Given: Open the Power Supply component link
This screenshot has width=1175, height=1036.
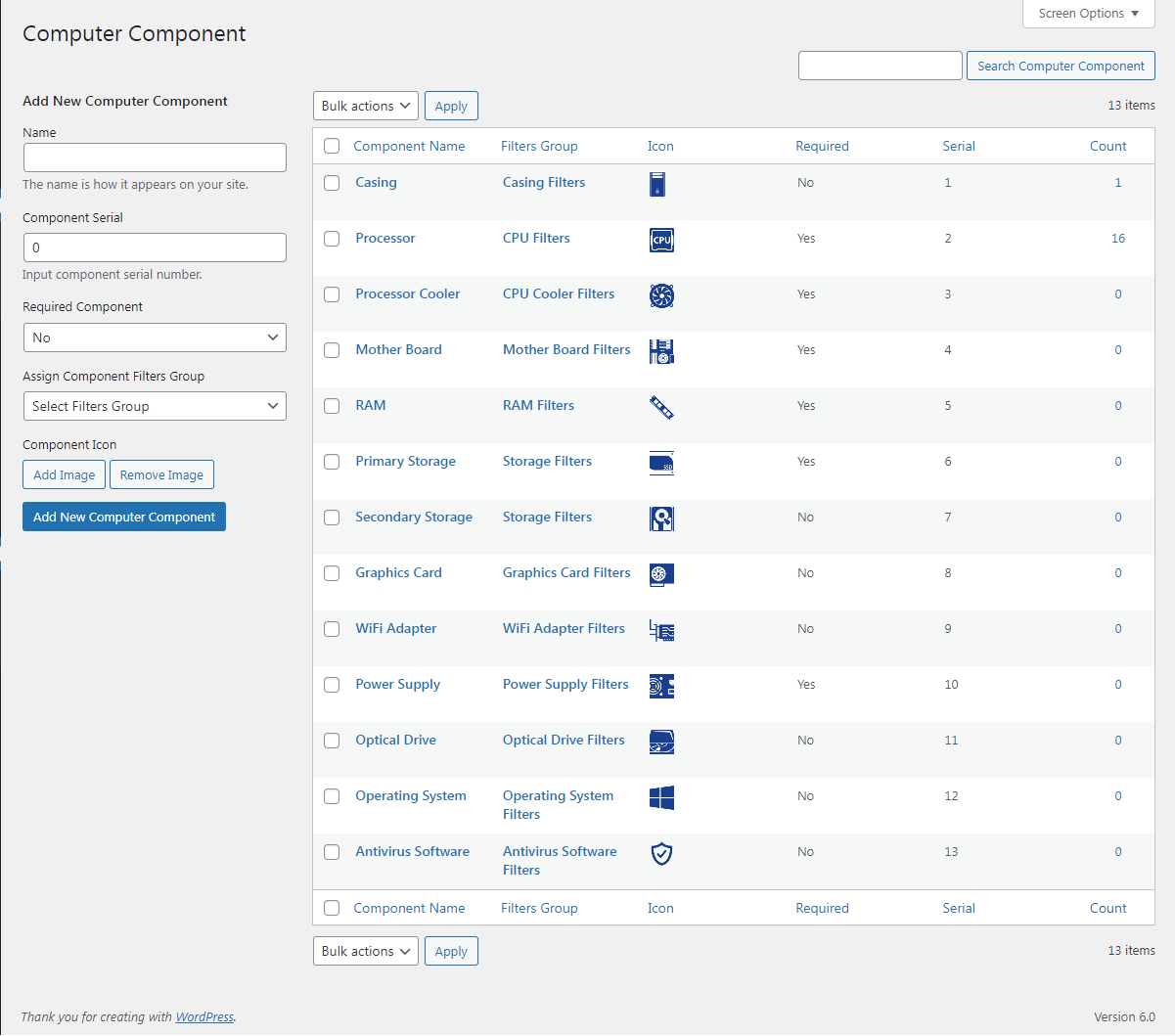Looking at the screenshot, I should [x=398, y=684].
